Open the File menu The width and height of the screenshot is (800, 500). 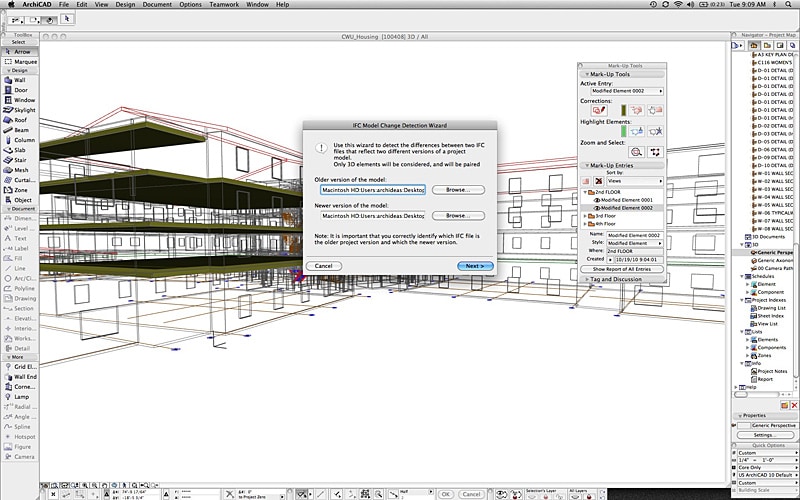[x=64, y=4]
